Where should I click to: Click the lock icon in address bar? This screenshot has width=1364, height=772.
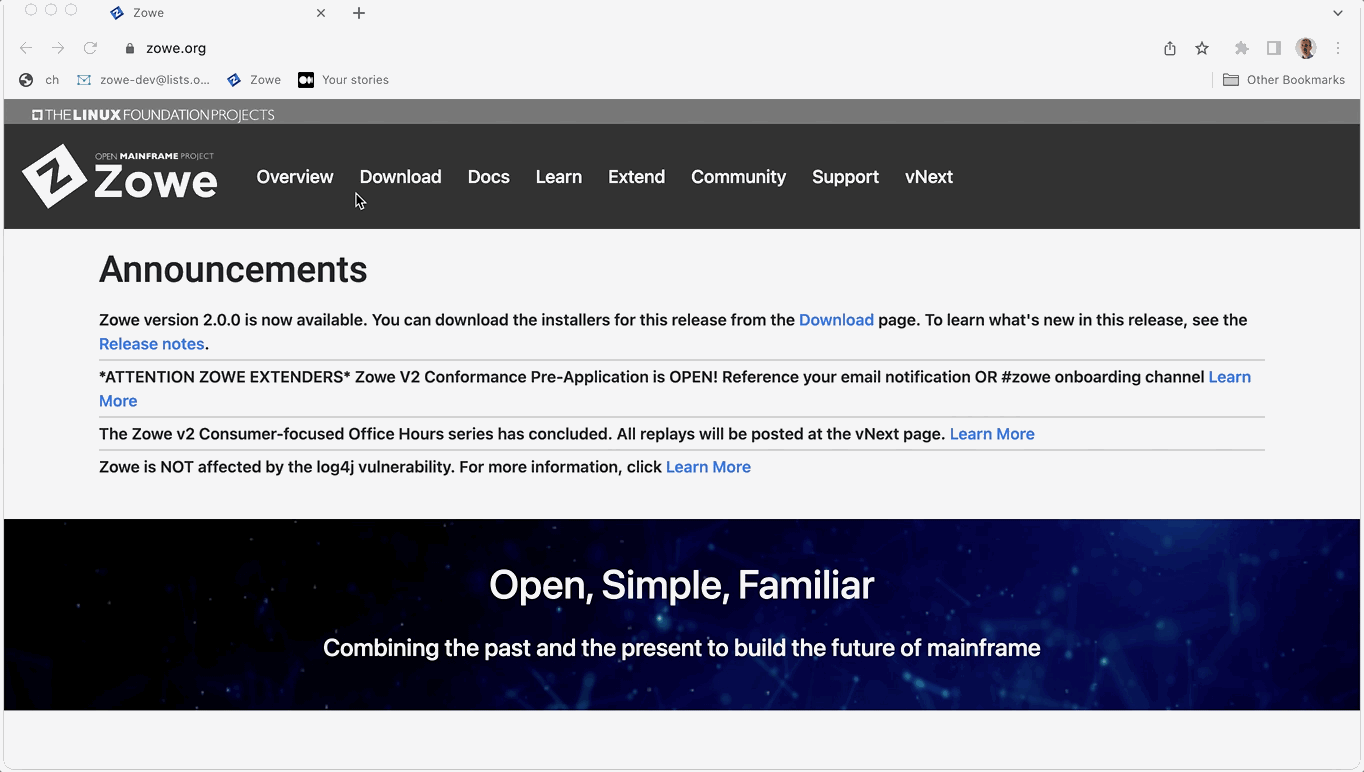click(x=130, y=48)
